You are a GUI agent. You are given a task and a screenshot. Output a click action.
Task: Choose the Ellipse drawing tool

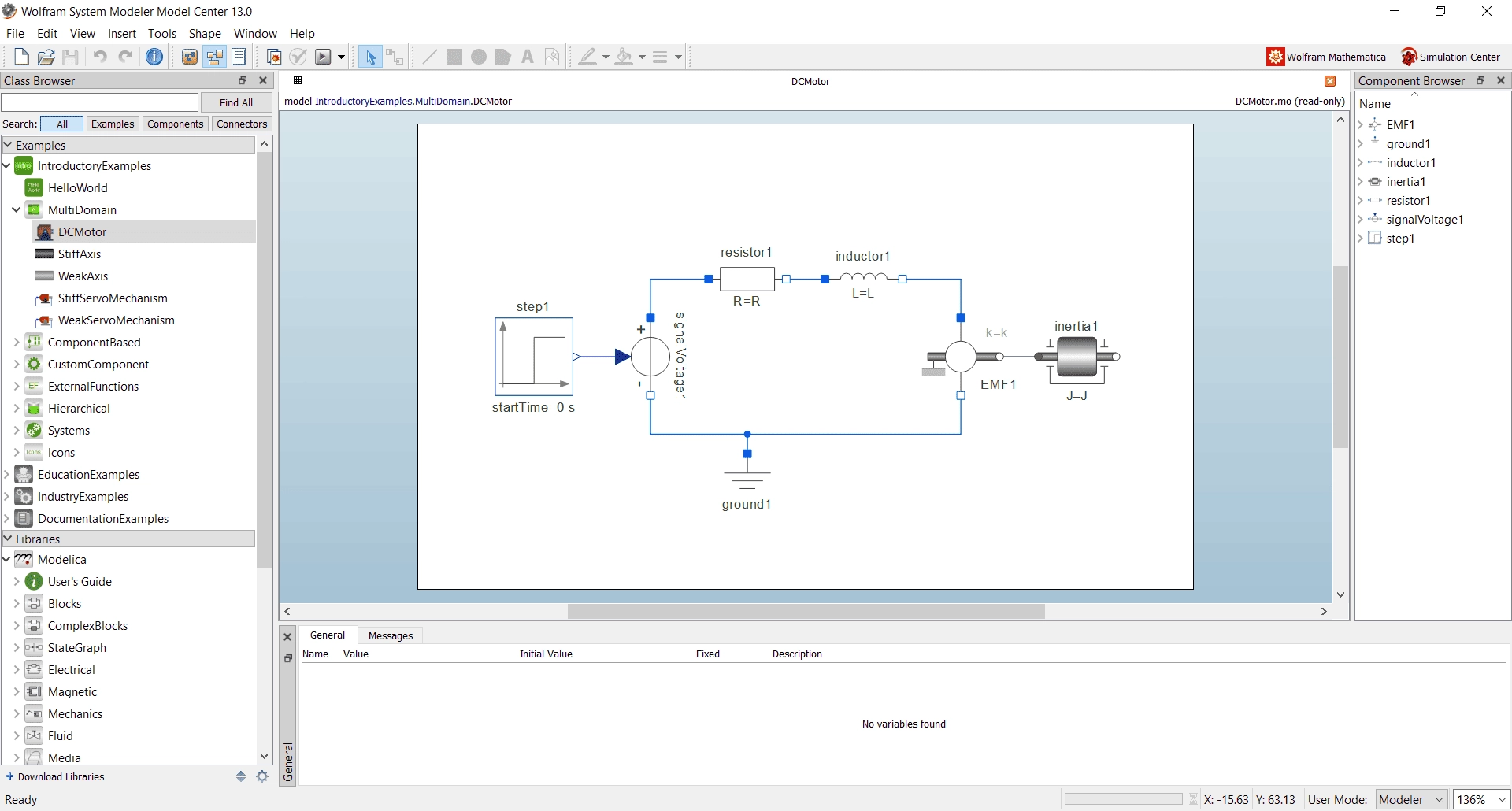click(479, 57)
